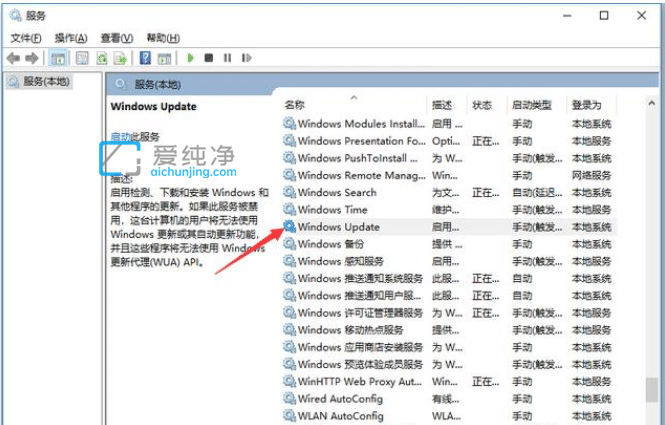Pause the service with pause button
The image size is (665, 425).
tap(227, 58)
